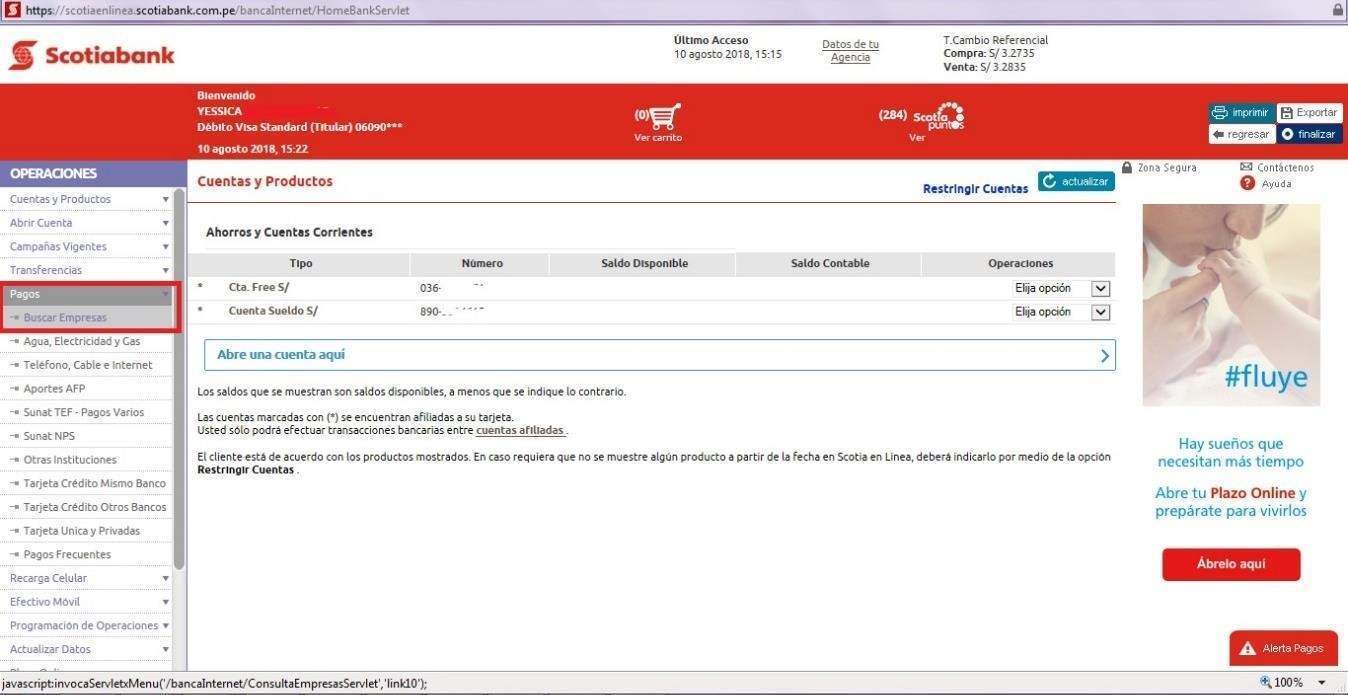Screen dimensions: 1348x695
Task: Click the Scotiabank logo
Action: click(92, 55)
